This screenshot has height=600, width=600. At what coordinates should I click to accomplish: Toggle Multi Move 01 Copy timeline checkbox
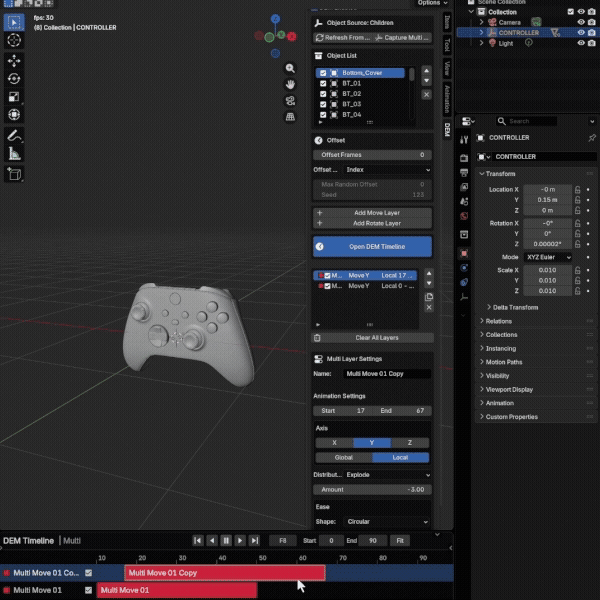point(88,572)
